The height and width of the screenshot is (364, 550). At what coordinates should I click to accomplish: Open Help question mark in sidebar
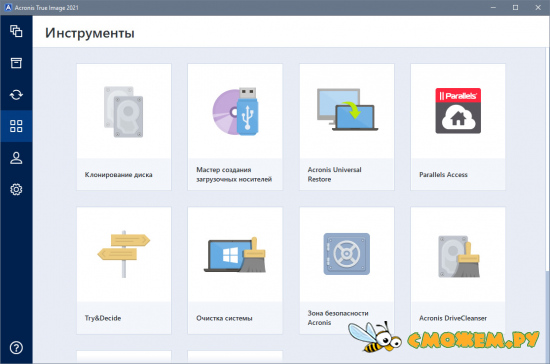click(16, 348)
